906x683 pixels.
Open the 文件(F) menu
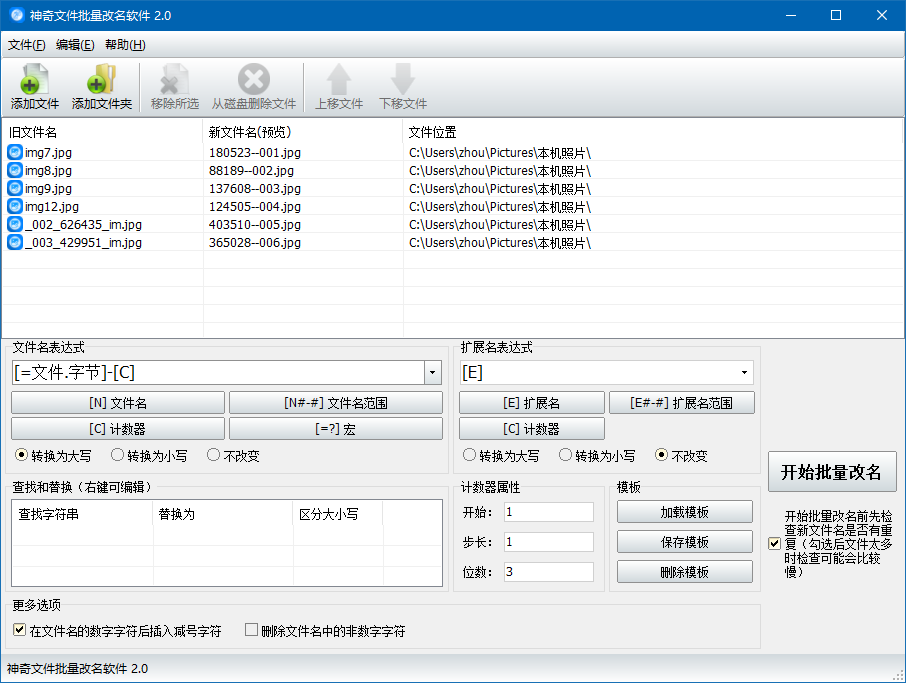click(26, 45)
